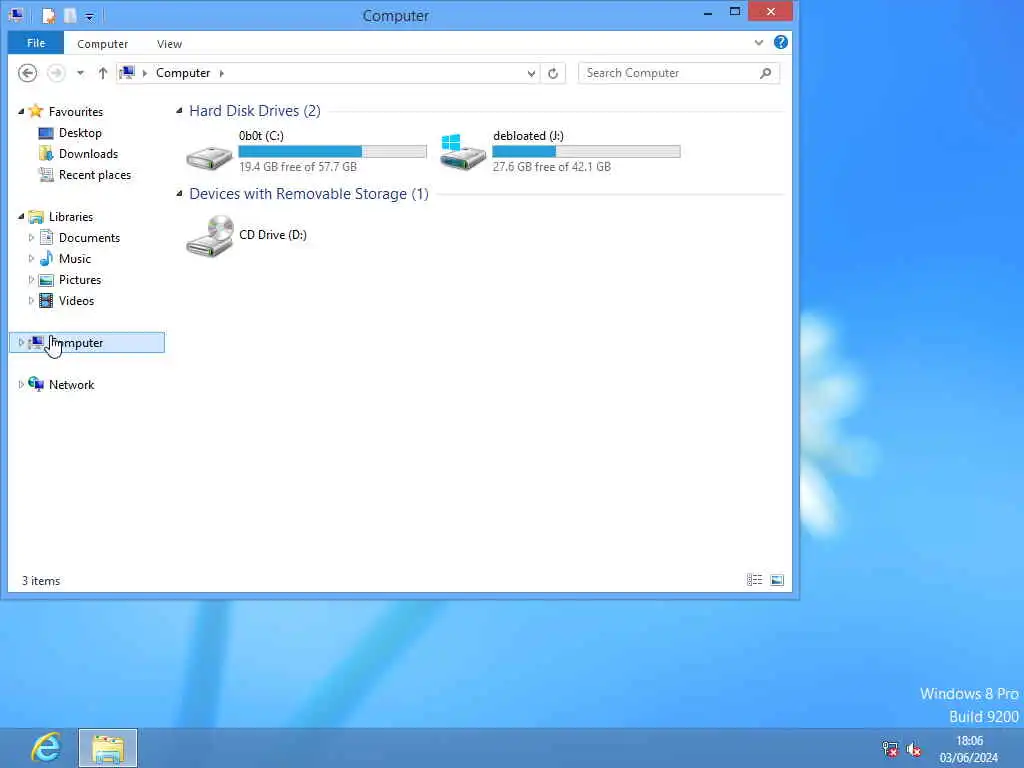The height and width of the screenshot is (768, 1024).
Task: Click File Explorer on the taskbar
Action: [x=108, y=748]
